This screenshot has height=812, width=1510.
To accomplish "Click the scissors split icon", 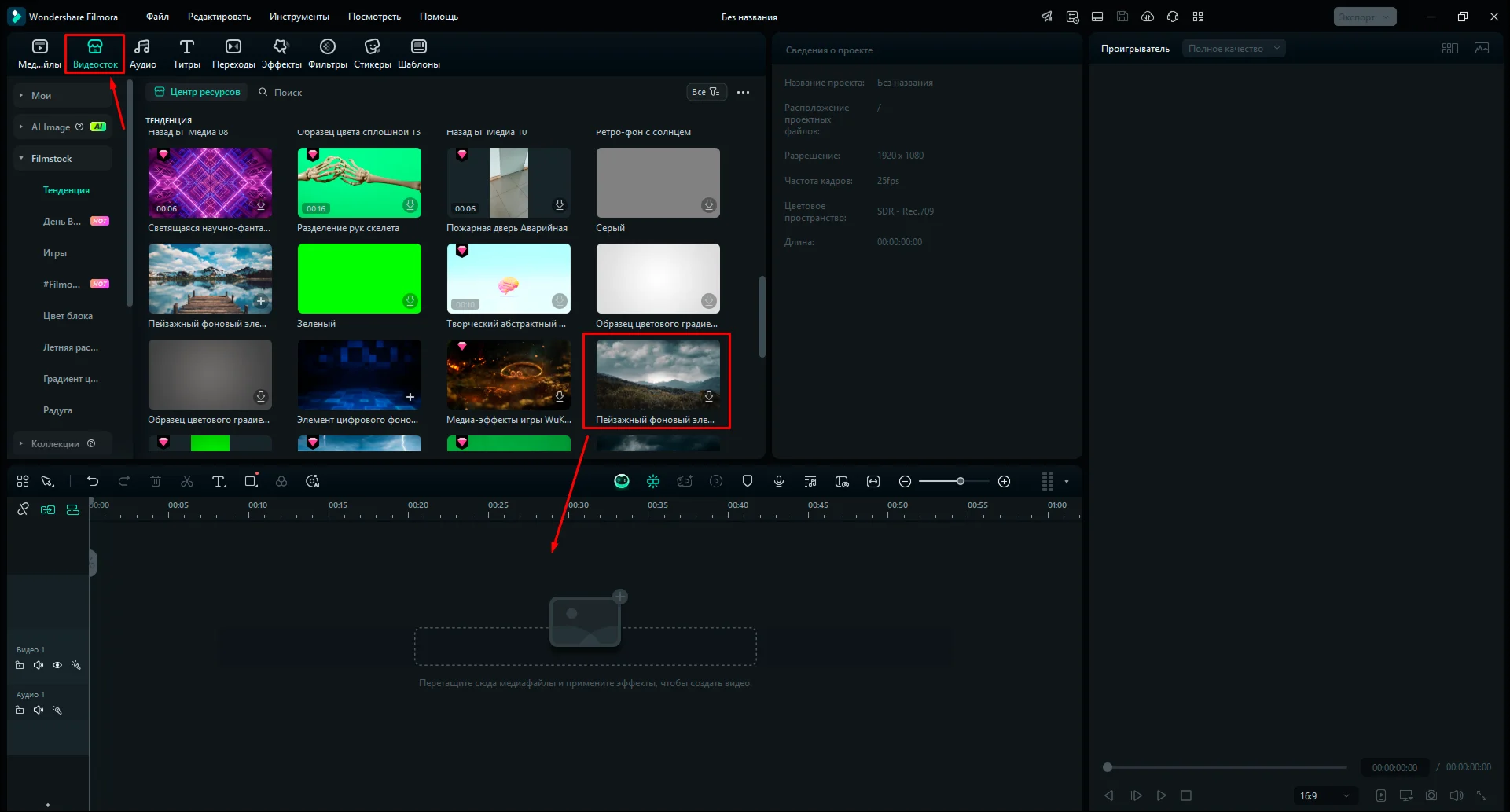I will tap(187, 481).
